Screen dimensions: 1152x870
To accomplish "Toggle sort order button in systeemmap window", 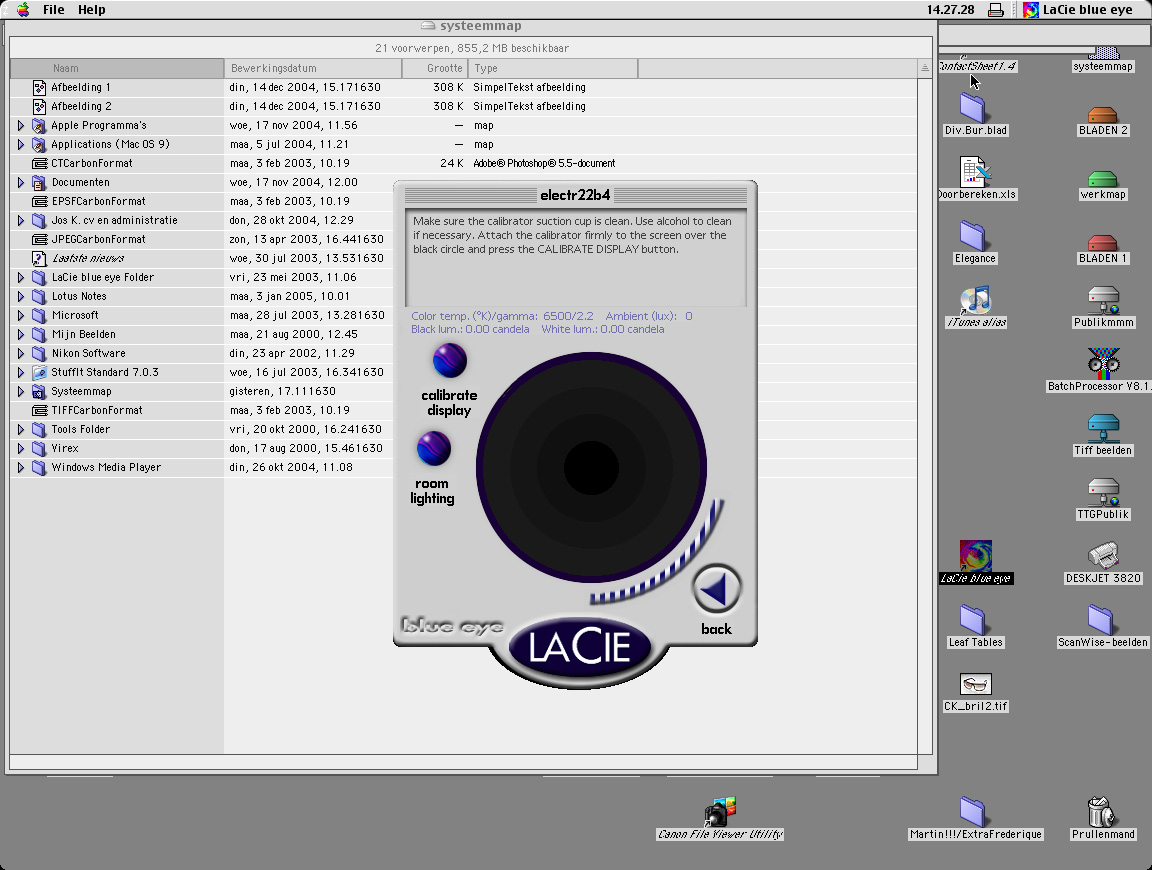I will coord(924,68).
